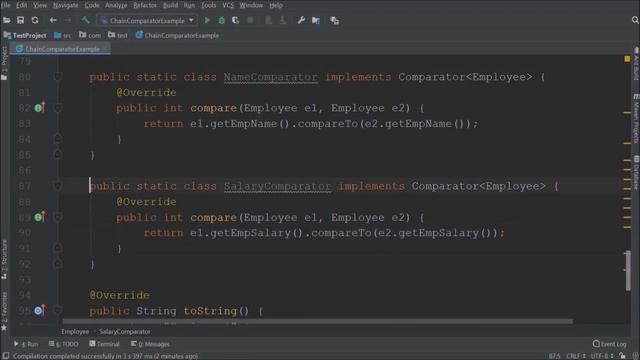Click the line:column position 87:5 indicator
The width and height of the screenshot is (640, 360).
tap(554, 356)
